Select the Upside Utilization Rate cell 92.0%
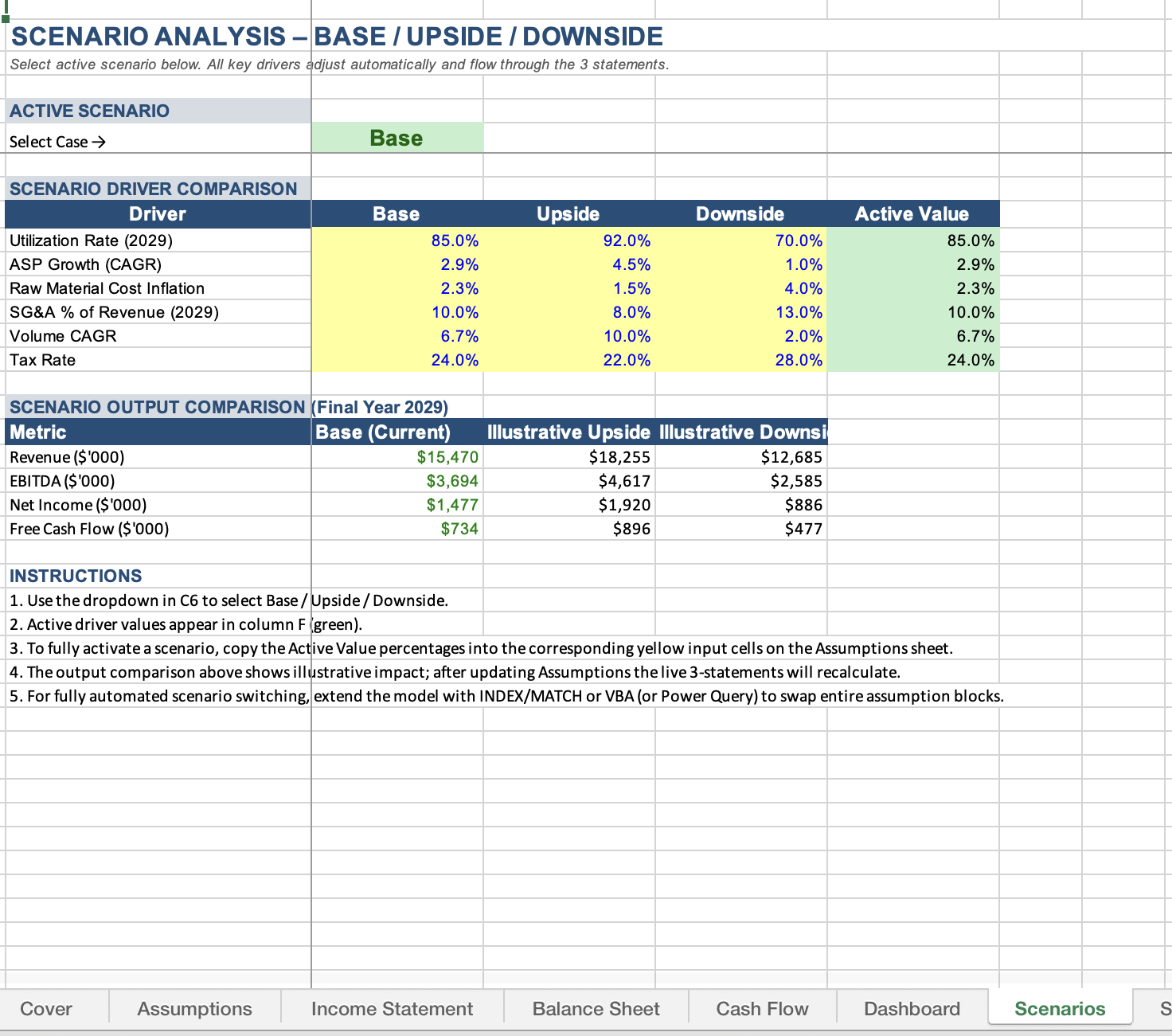This screenshot has width=1172, height=1036. click(569, 240)
